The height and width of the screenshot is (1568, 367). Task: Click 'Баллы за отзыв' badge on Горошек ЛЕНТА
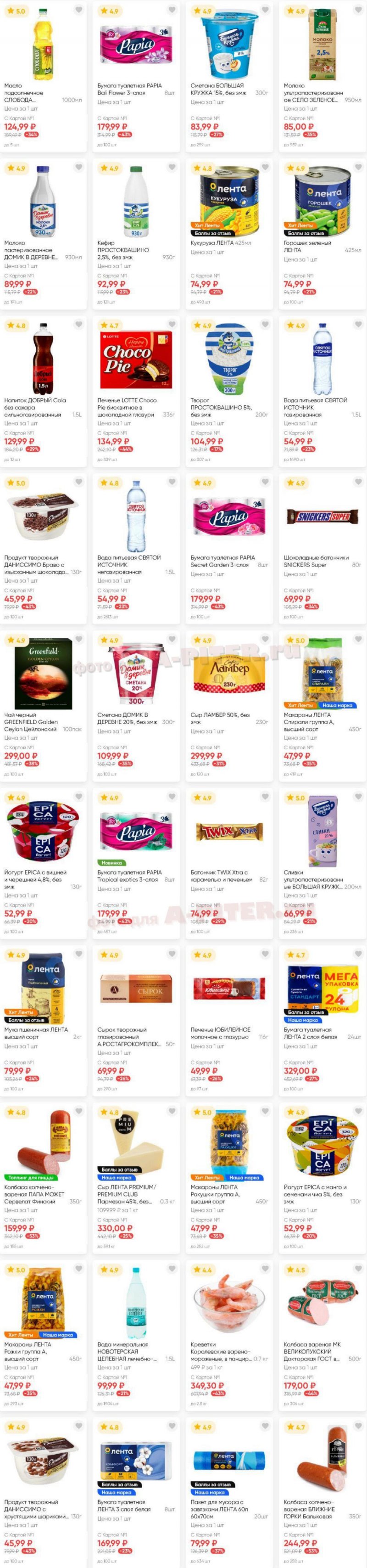tap(306, 233)
